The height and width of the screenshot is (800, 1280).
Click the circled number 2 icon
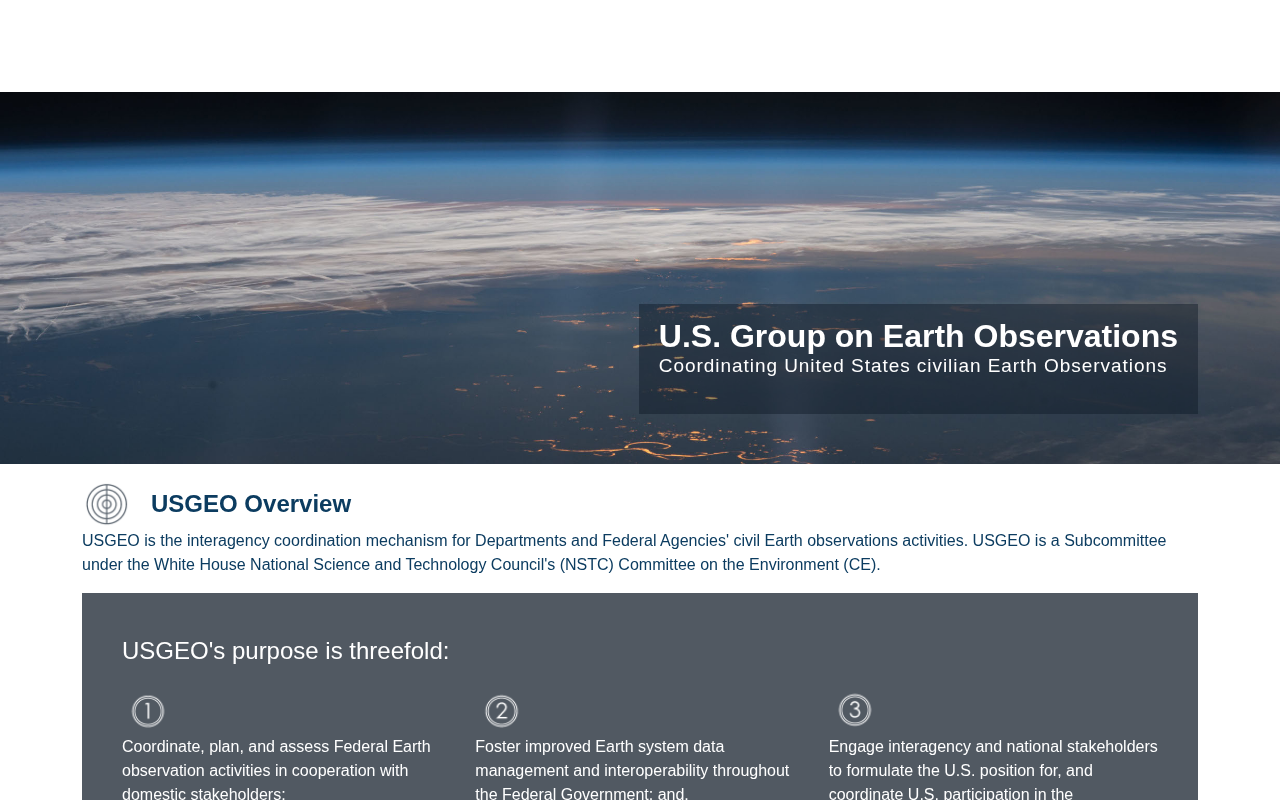pos(502,712)
